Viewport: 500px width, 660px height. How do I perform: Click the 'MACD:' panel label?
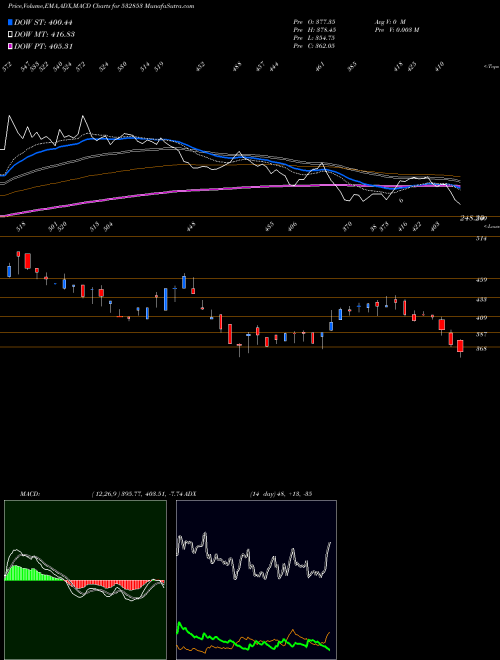30,494
